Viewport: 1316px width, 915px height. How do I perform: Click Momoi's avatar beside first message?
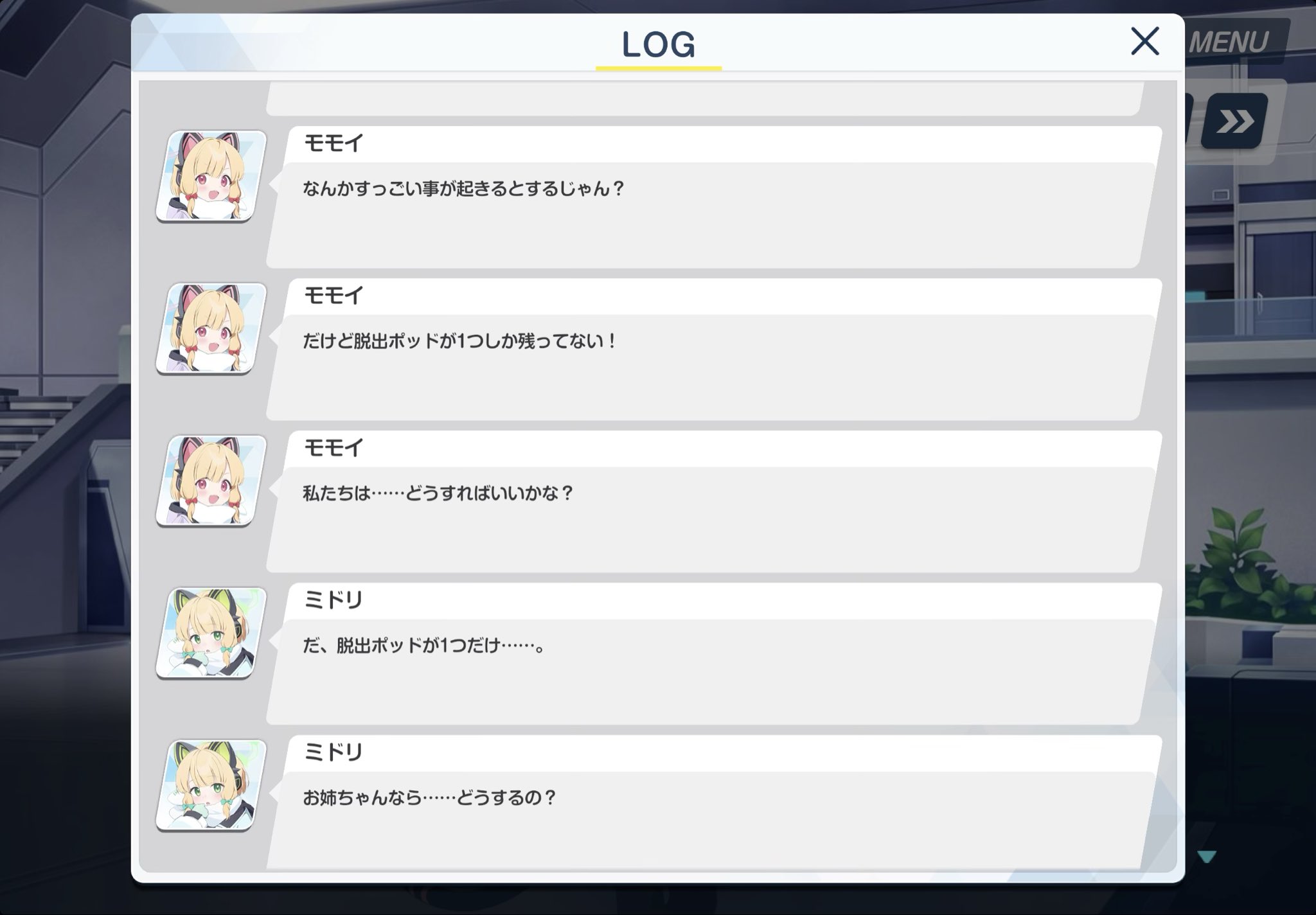(x=211, y=176)
